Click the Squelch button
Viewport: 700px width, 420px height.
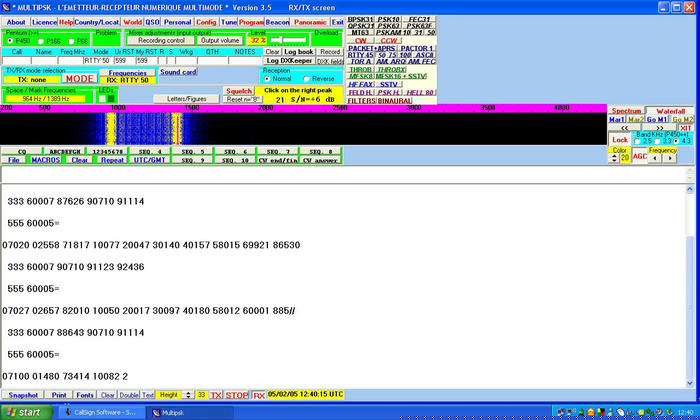238,91
